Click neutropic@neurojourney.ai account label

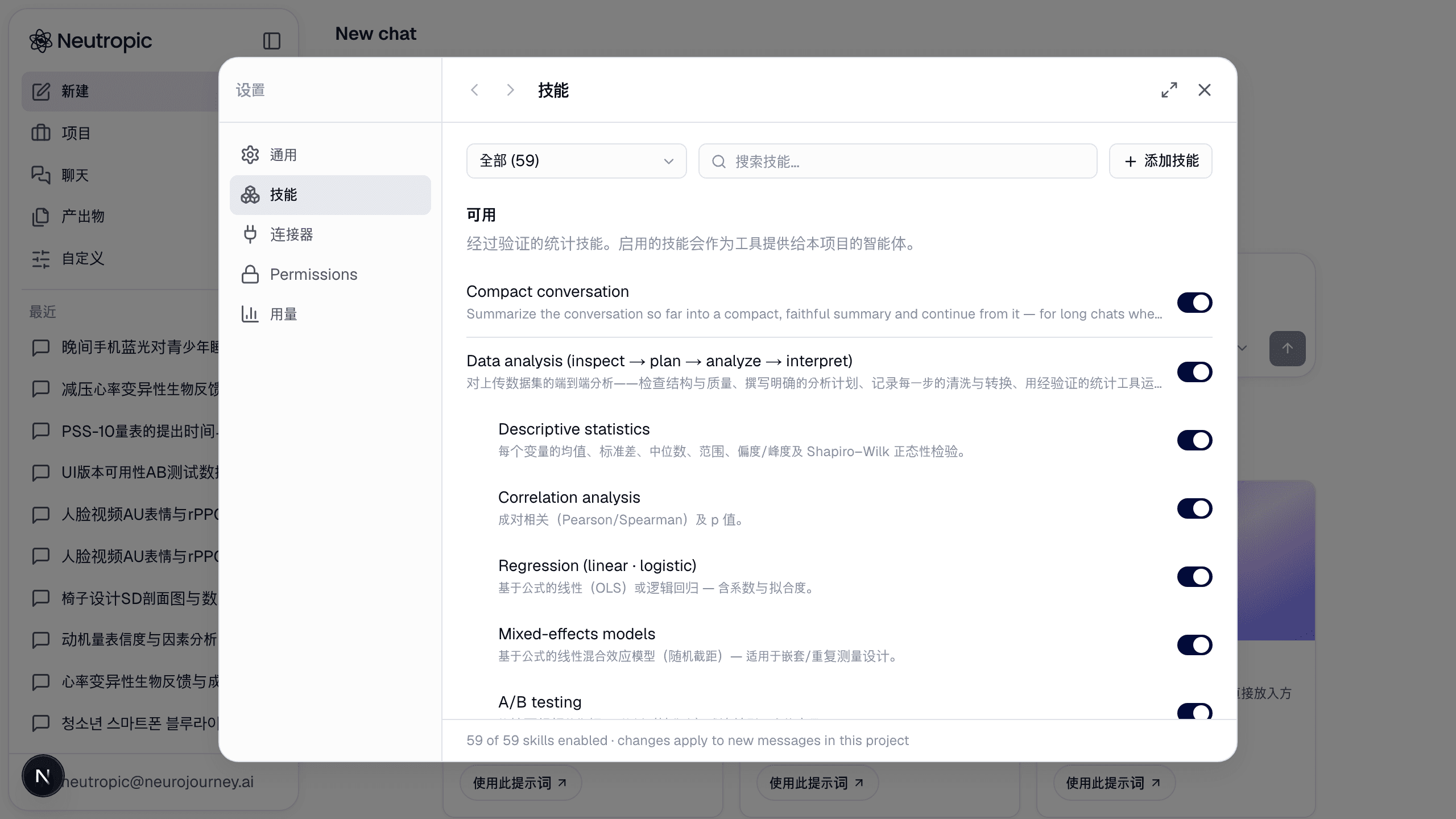[x=157, y=781]
